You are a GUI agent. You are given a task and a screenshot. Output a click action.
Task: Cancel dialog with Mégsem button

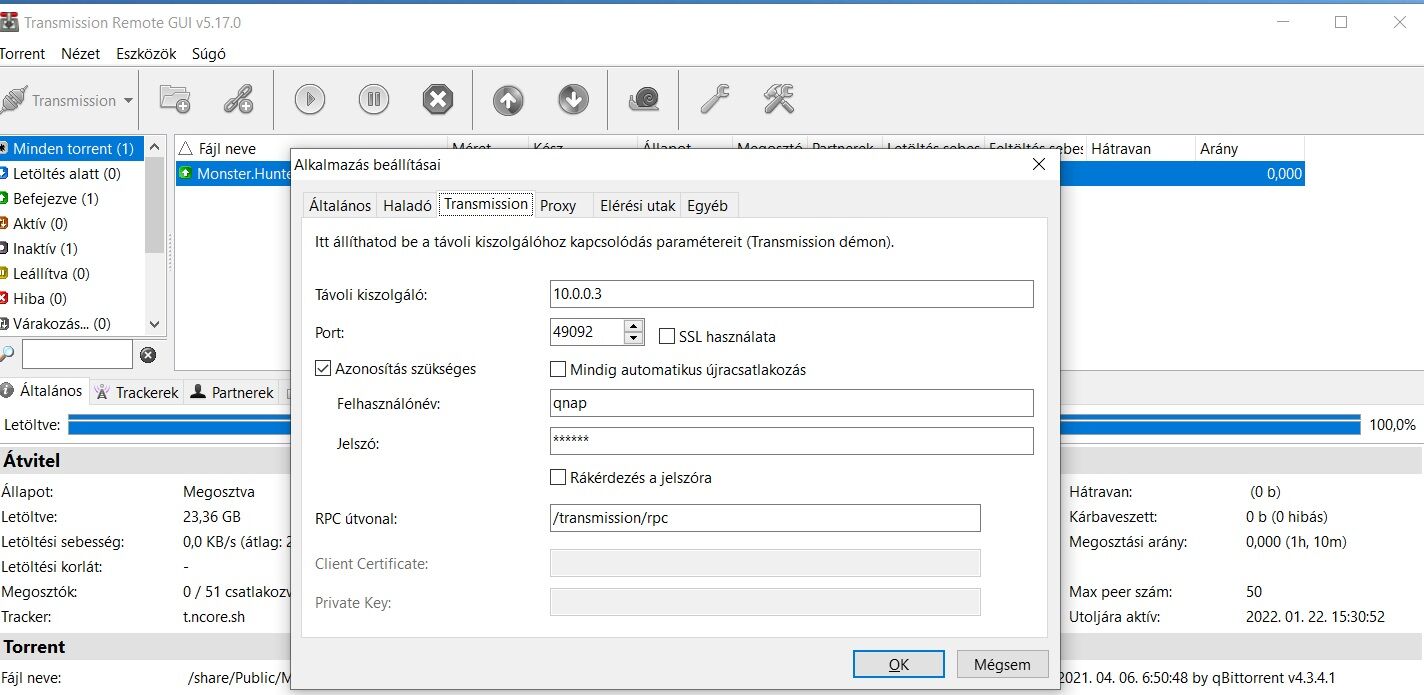1002,664
